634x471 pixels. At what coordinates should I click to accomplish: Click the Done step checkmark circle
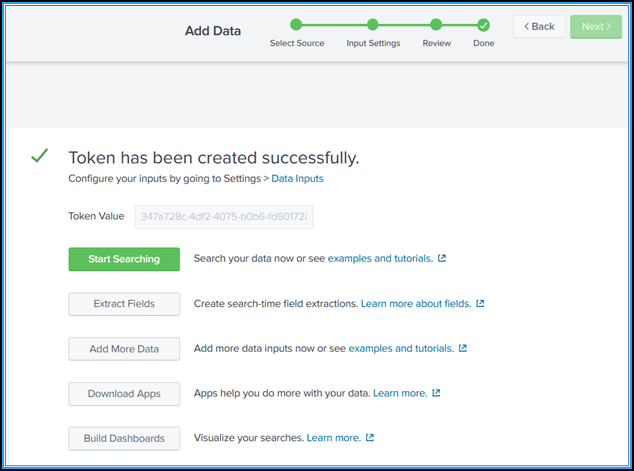tap(483, 25)
